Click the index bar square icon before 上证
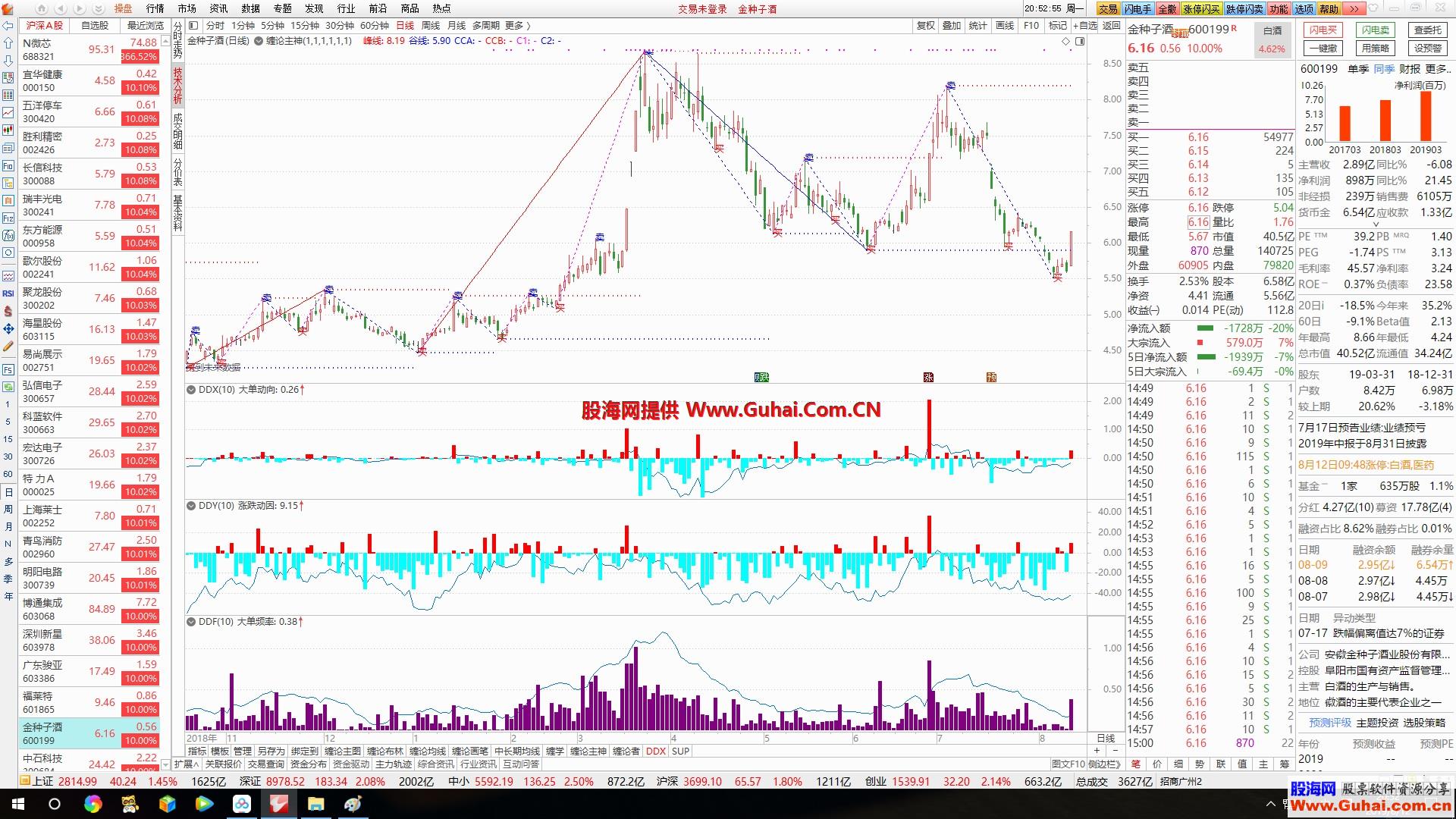 25,782
